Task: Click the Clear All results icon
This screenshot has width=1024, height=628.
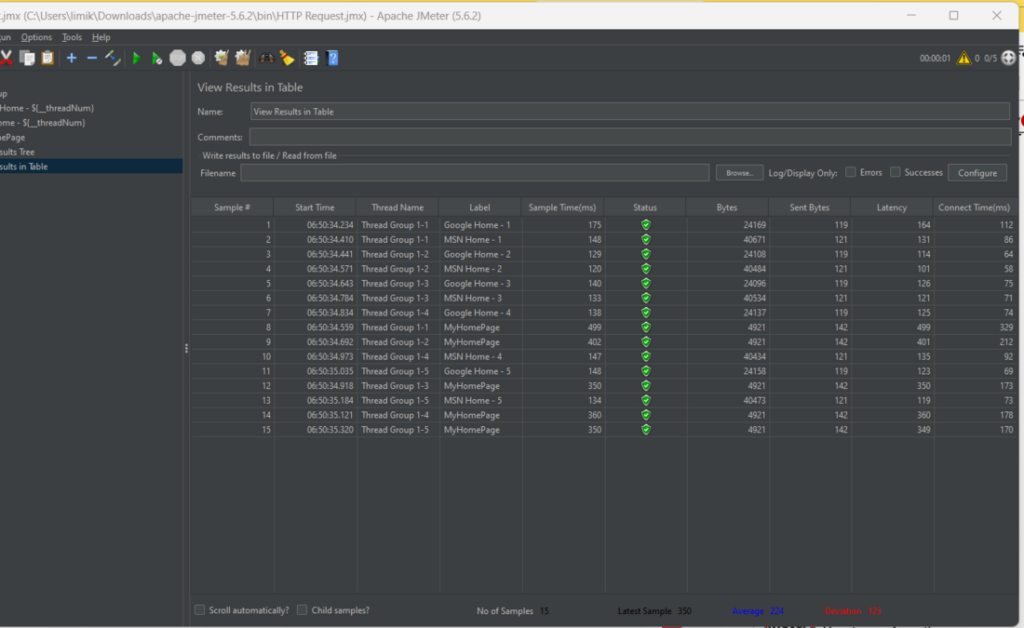Action: (x=242, y=58)
